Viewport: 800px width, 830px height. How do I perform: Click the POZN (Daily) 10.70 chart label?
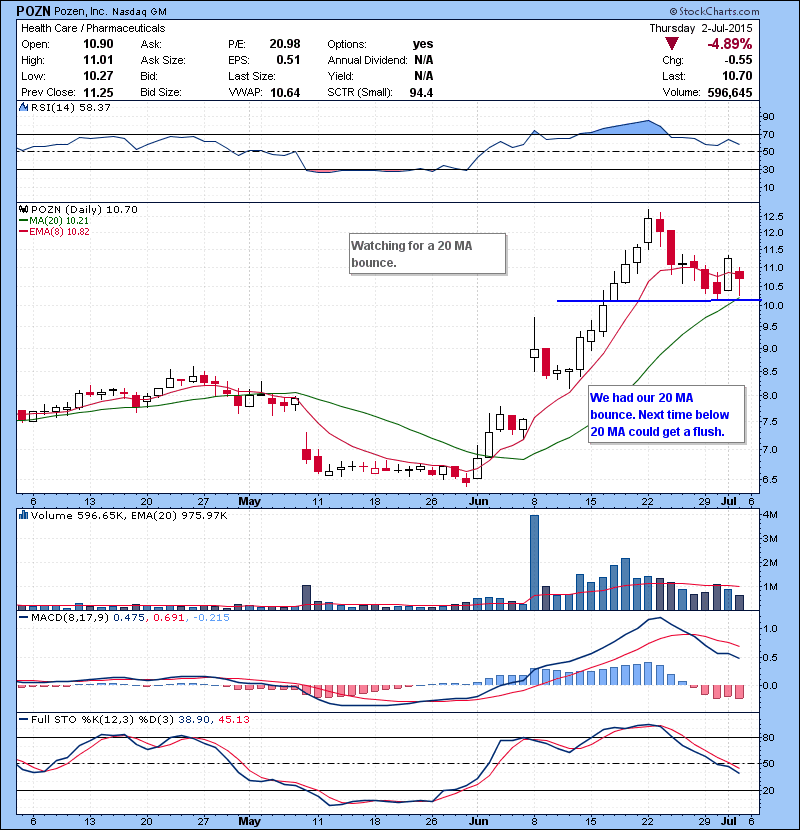(84, 209)
